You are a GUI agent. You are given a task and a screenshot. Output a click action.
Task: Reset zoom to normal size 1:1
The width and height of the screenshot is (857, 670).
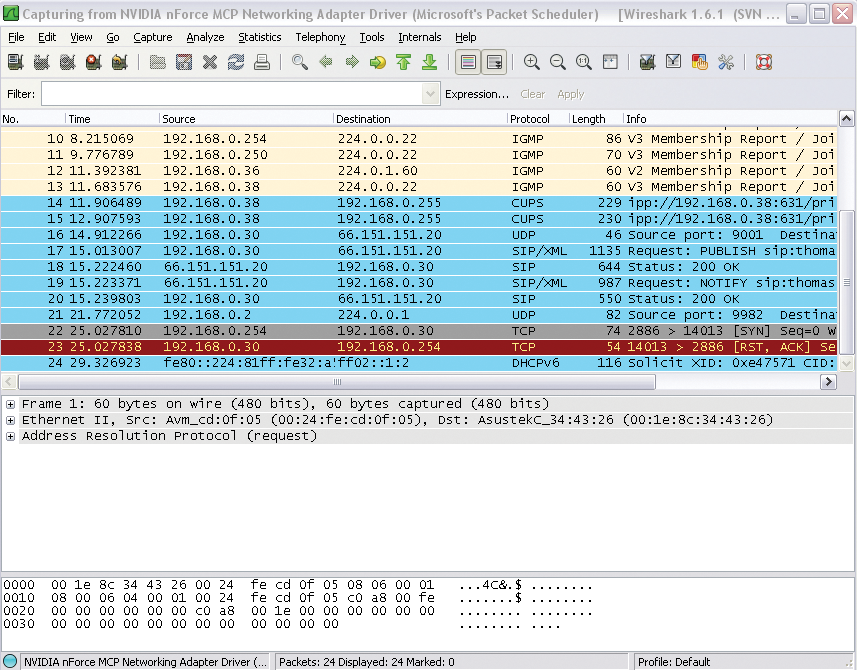(x=584, y=62)
